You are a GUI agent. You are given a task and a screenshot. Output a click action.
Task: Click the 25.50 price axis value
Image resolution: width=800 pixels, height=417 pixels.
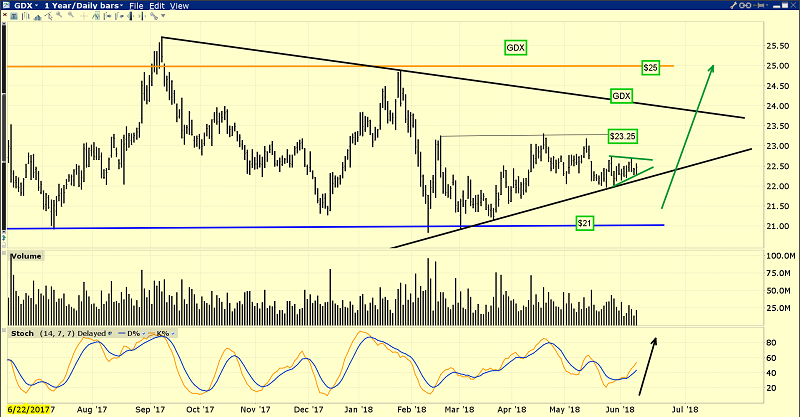[778, 46]
